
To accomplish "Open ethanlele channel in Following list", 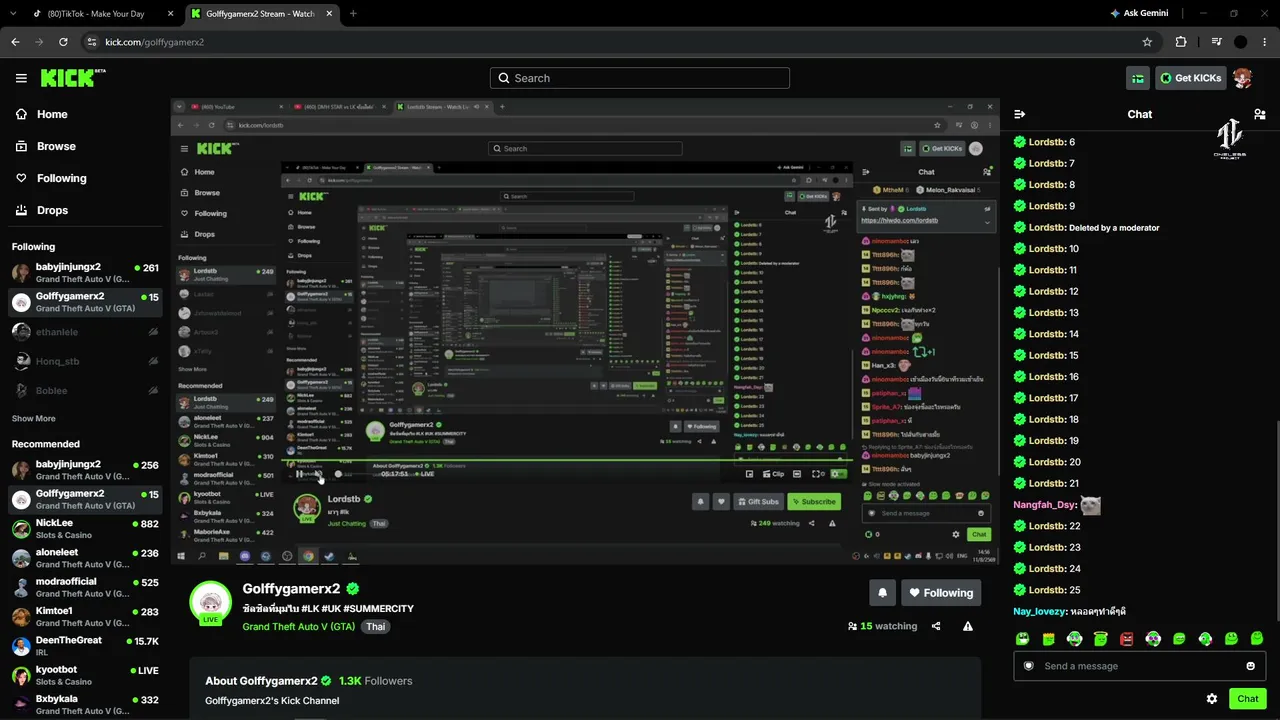I will [x=85, y=332].
